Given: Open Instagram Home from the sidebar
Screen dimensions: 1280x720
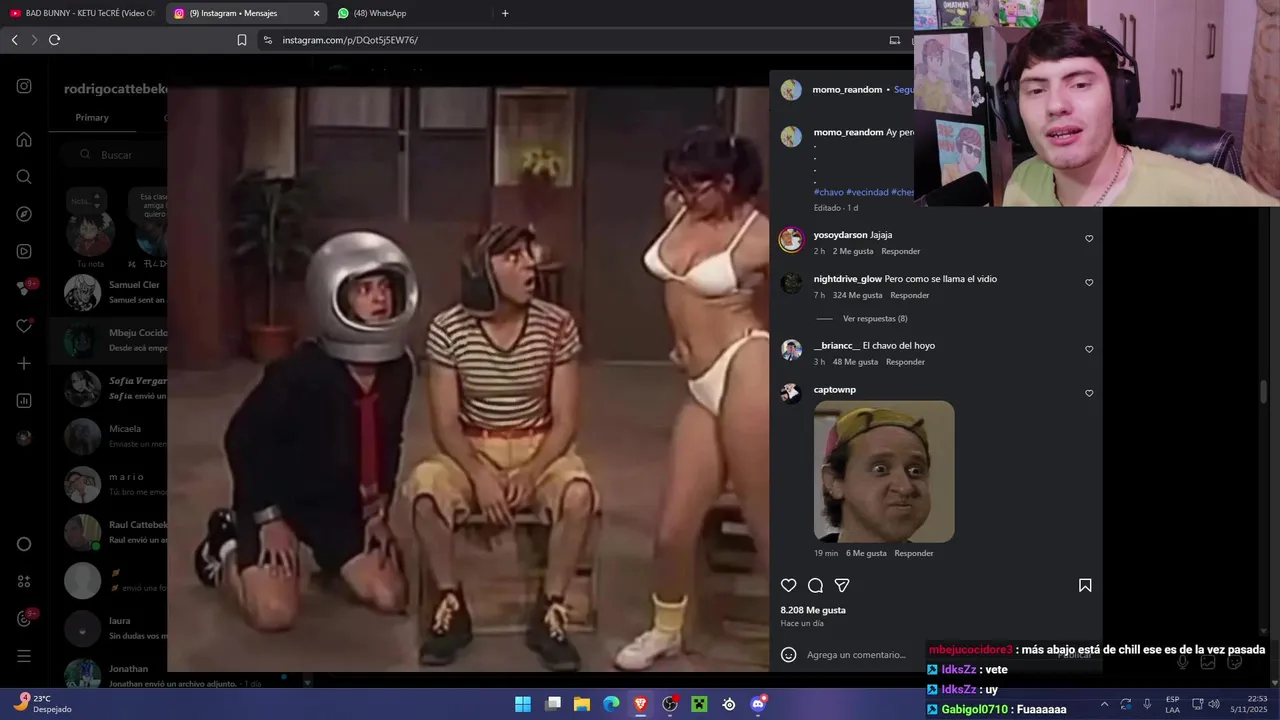Looking at the screenshot, I should point(24,140).
